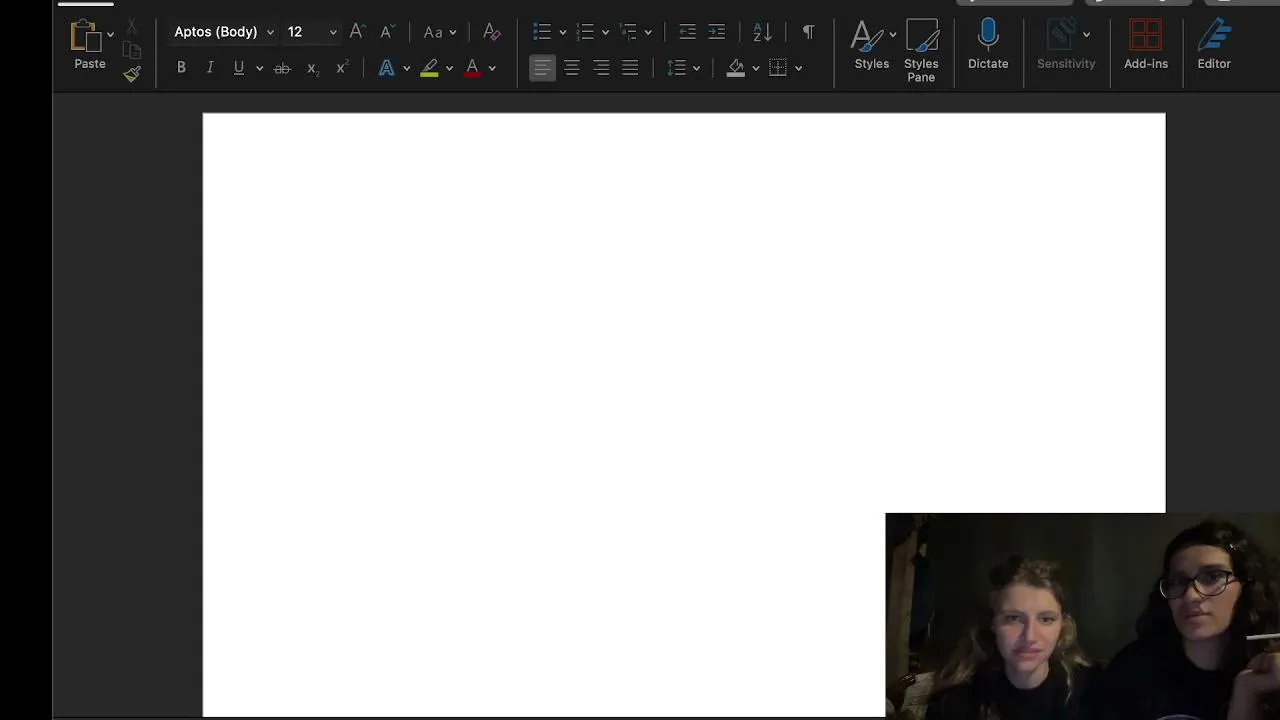Screen dimensions: 1280x720
Task: Apply paragraph shading paint bucket
Action: 736,68
